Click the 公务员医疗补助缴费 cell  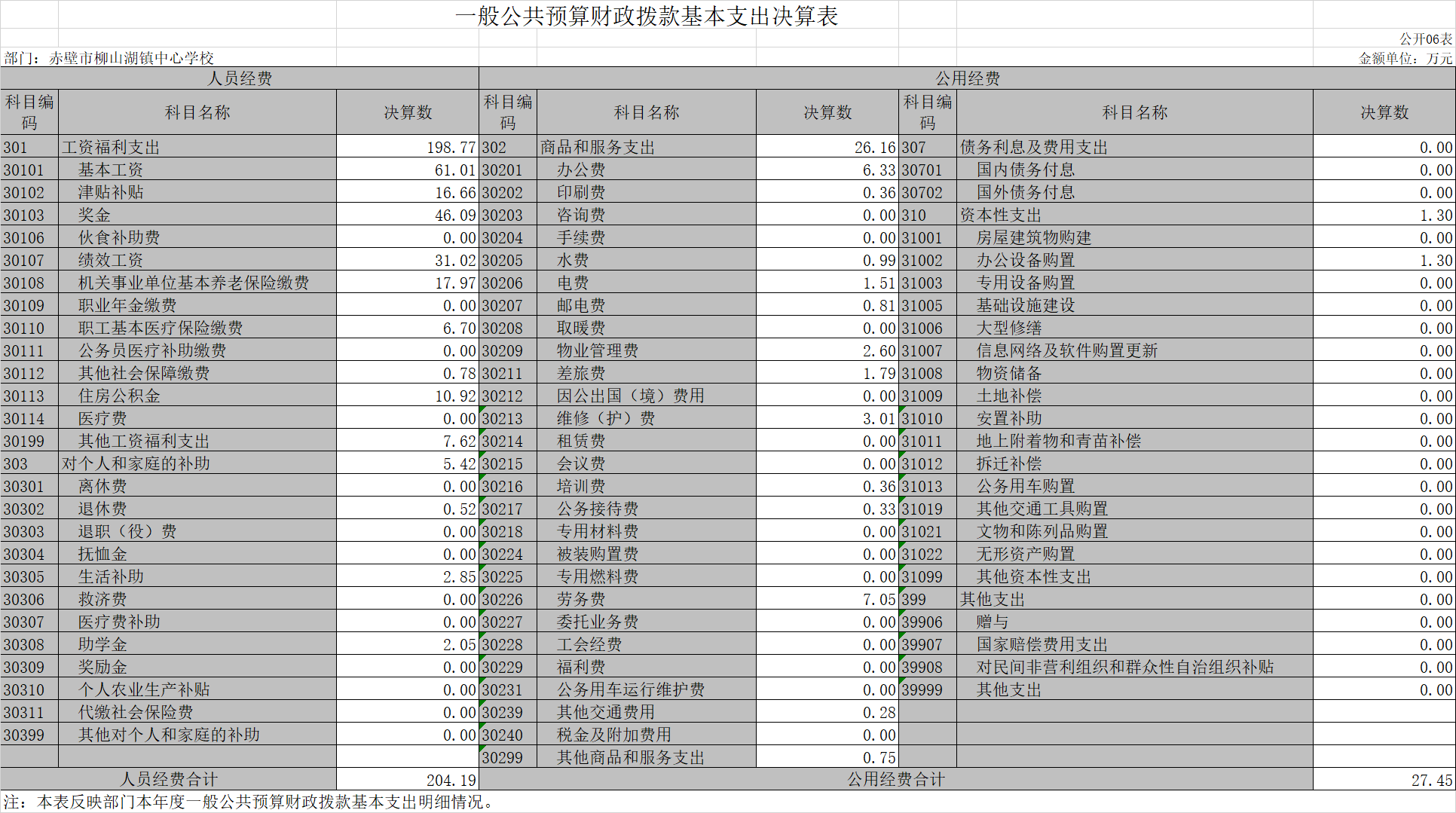197,350
